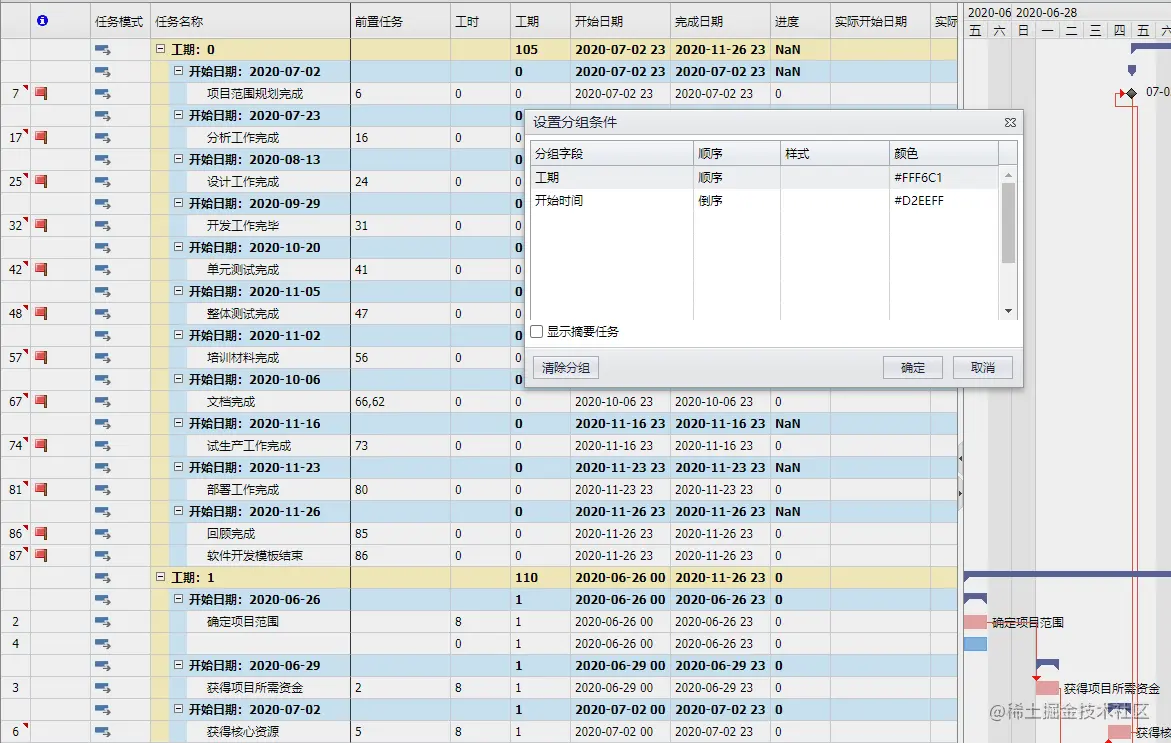This screenshot has width=1171, height=743.
Task: Click the red flag icon in row 67
Action: point(41,402)
